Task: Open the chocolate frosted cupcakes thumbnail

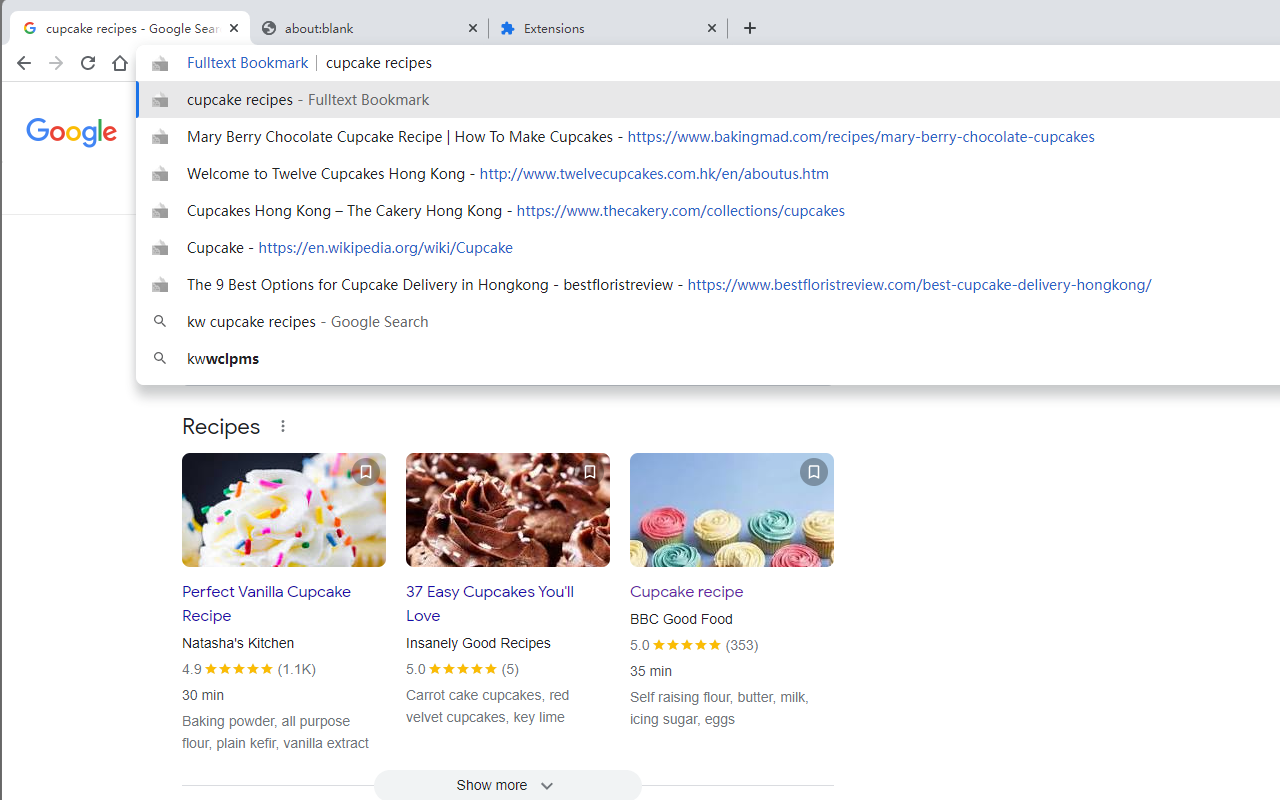Action: point(508,510)
